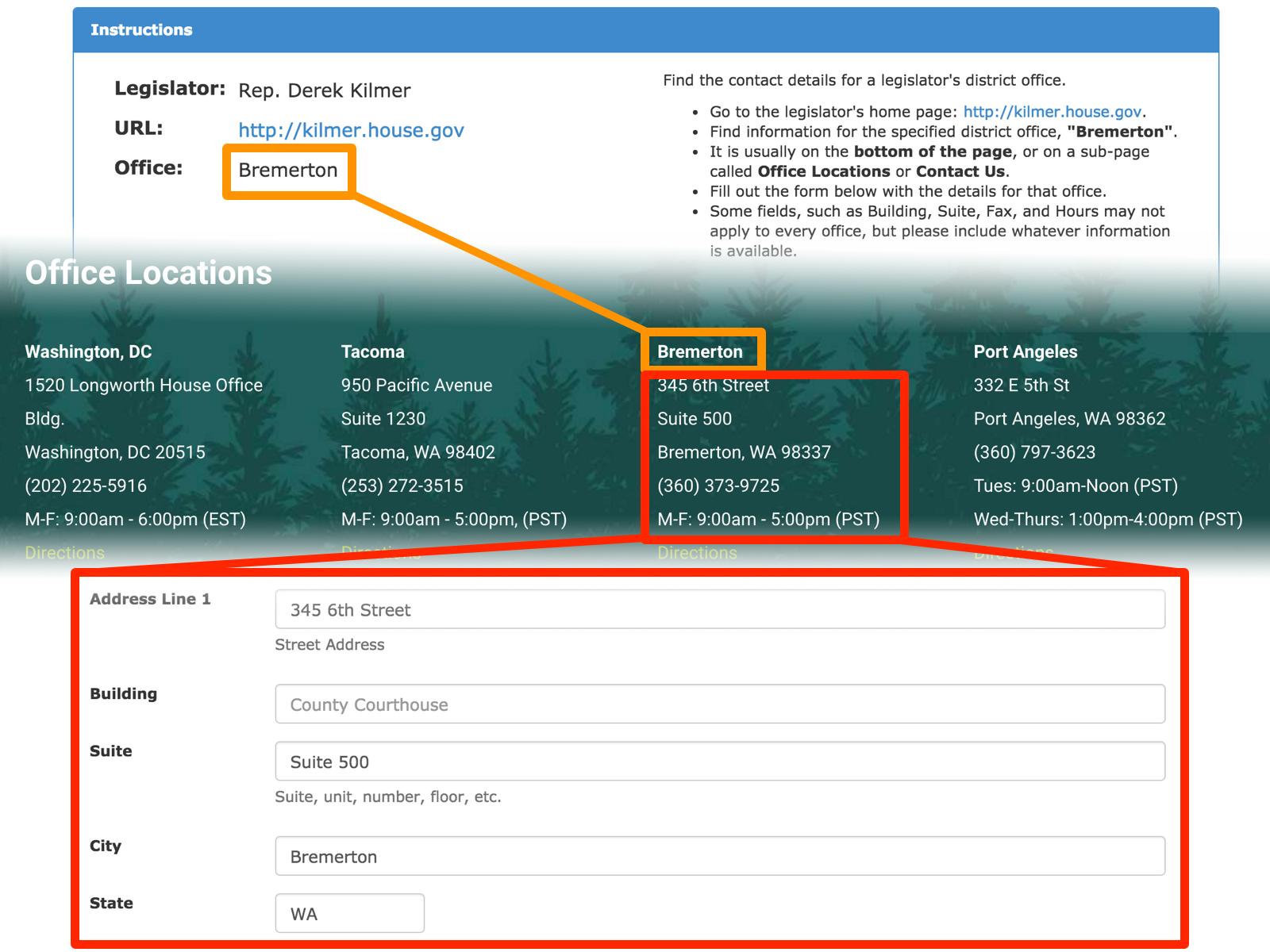Viewport: 1270px width, 952px height.
Task: Select the Bremerton phone number (360) 373-9725
Action: coord(718,486)
